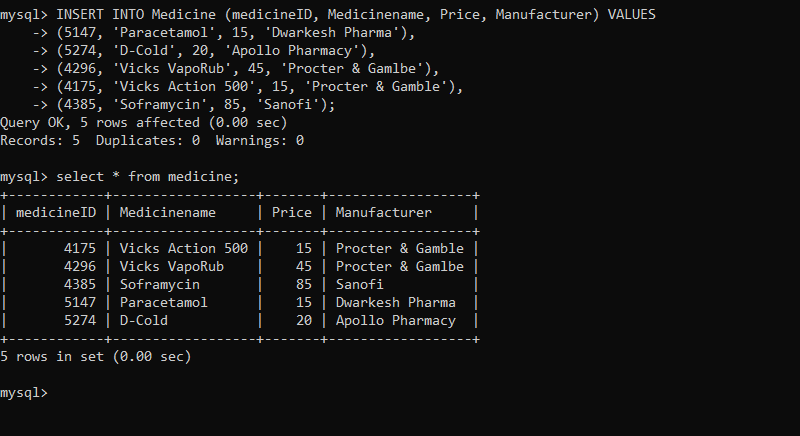This screenshot has width=800, height=436.
Task: Select the Vicks Action 500 table cell
Action: pyautogui.click(x=184, y=248)
